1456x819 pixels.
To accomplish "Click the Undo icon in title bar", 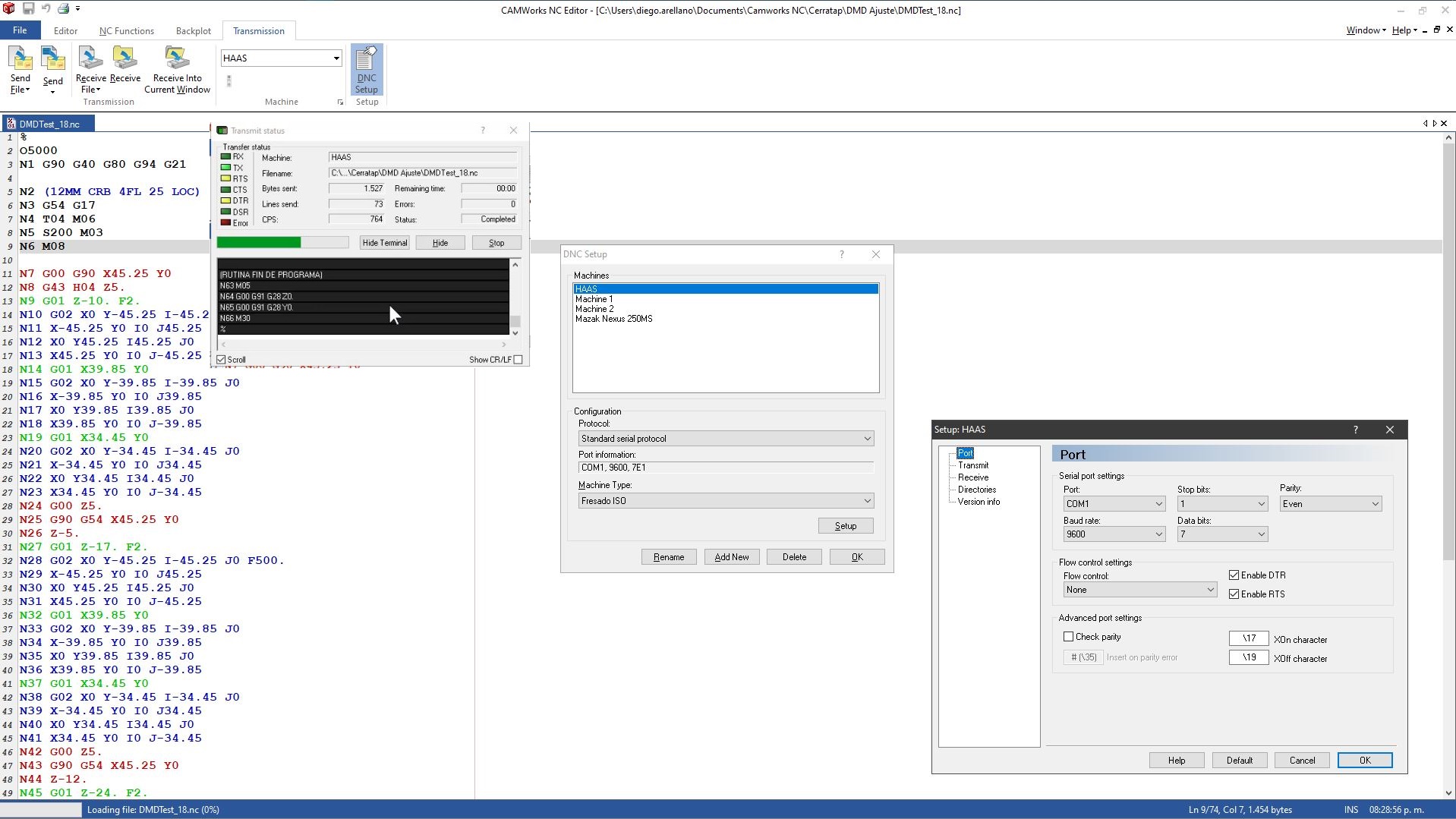I will [46, 9].
